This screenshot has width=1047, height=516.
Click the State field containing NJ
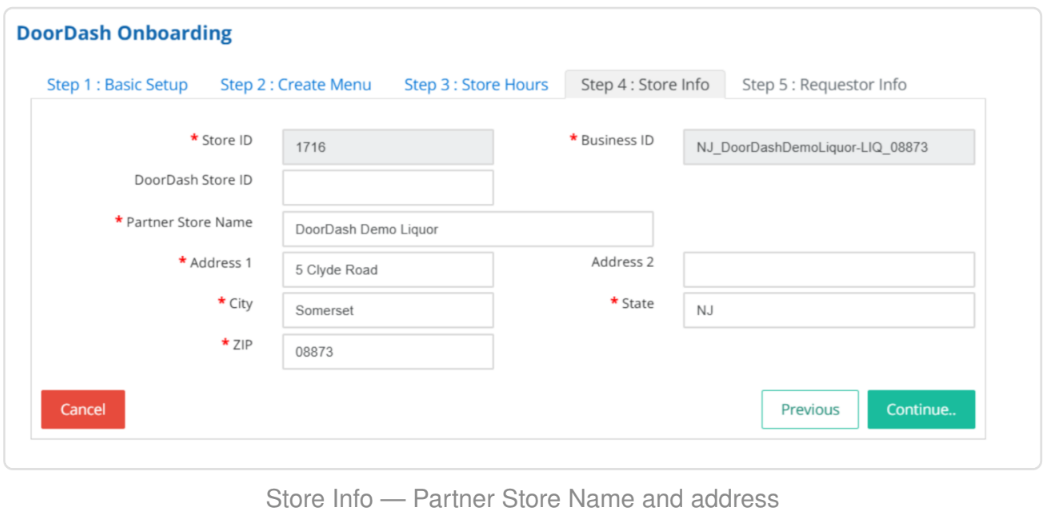pyautogui.click(x=829, y=310)
